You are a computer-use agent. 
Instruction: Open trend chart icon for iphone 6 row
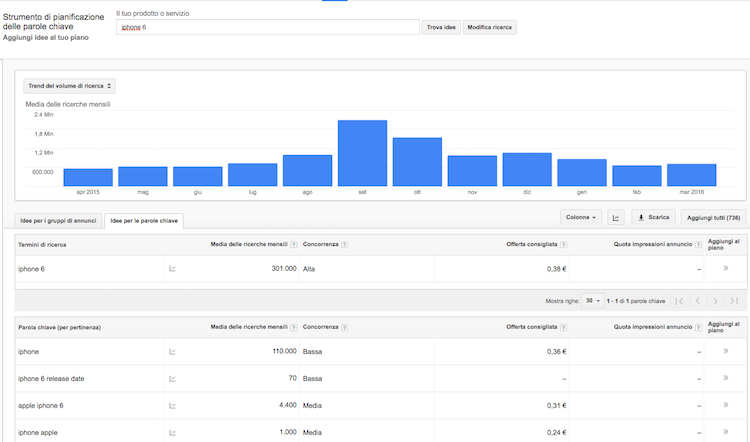coord(172,269)
